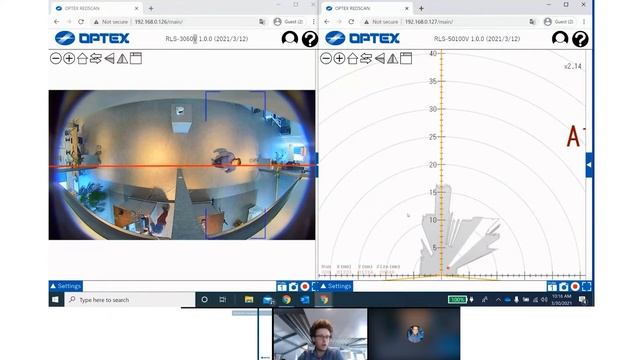Expand Settings panel in the left window
640x360 pixels.
[x=66, y=286]
